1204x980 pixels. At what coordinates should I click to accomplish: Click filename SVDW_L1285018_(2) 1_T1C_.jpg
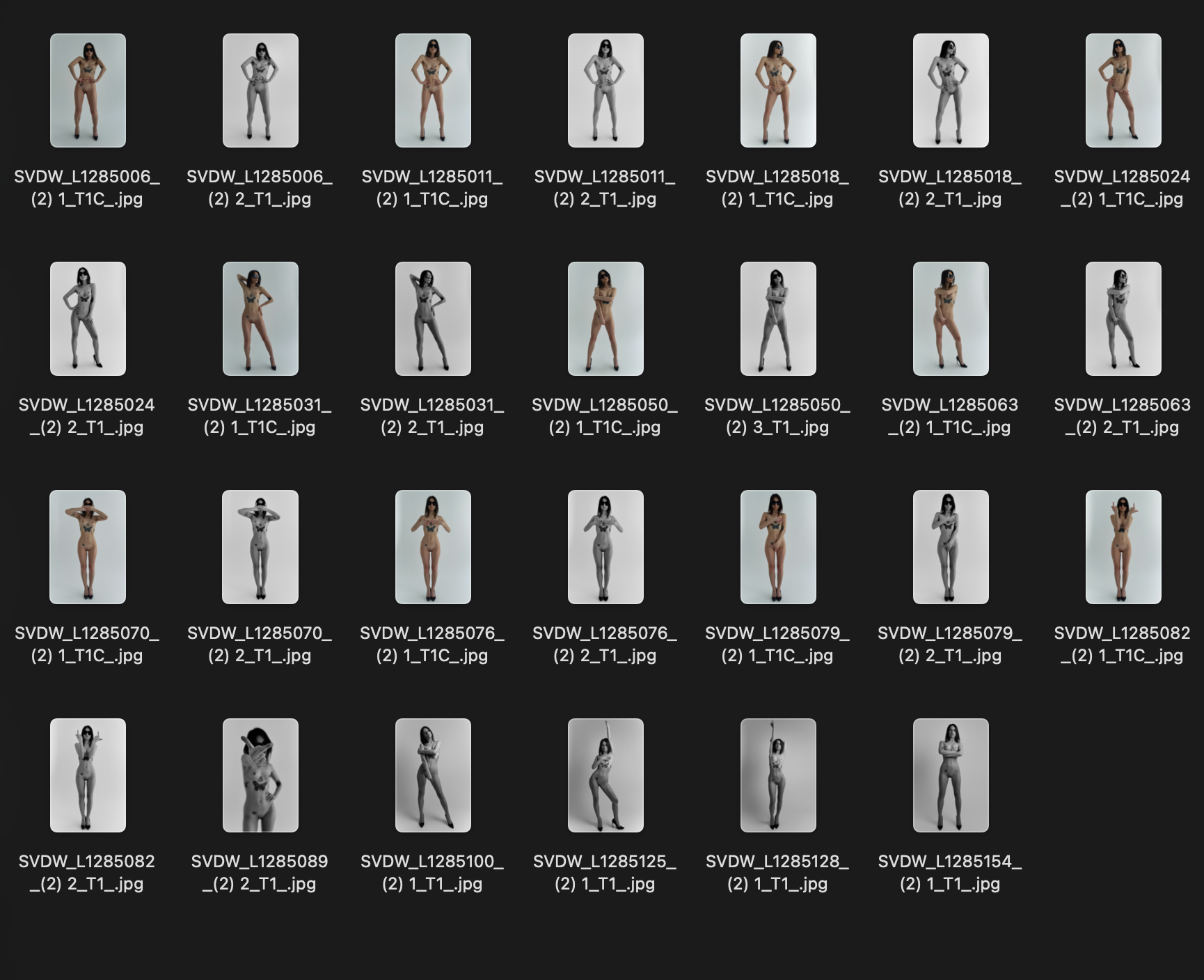tap(777, 188)
